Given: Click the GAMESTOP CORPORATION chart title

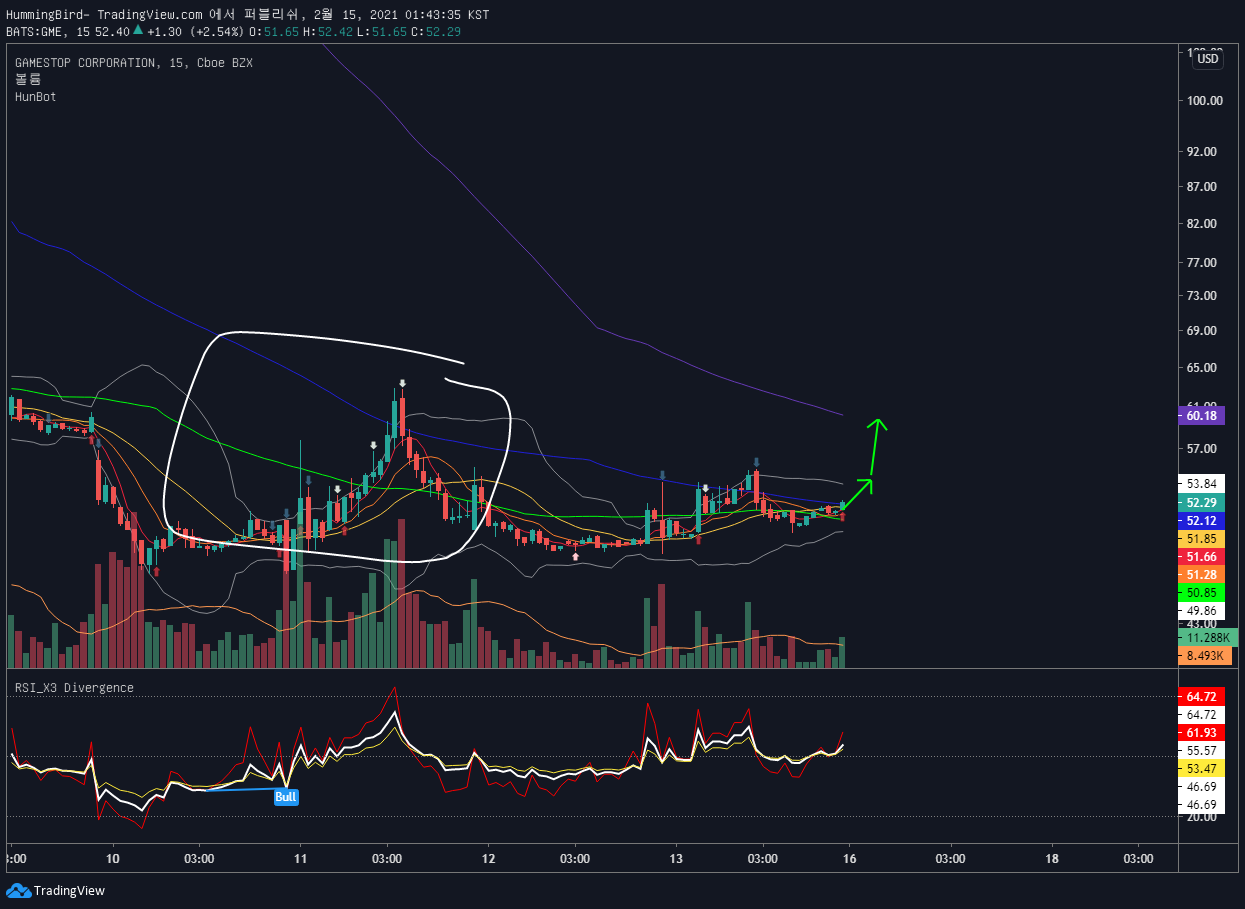Looking at the screenshot, I should [x=134, y=63].
